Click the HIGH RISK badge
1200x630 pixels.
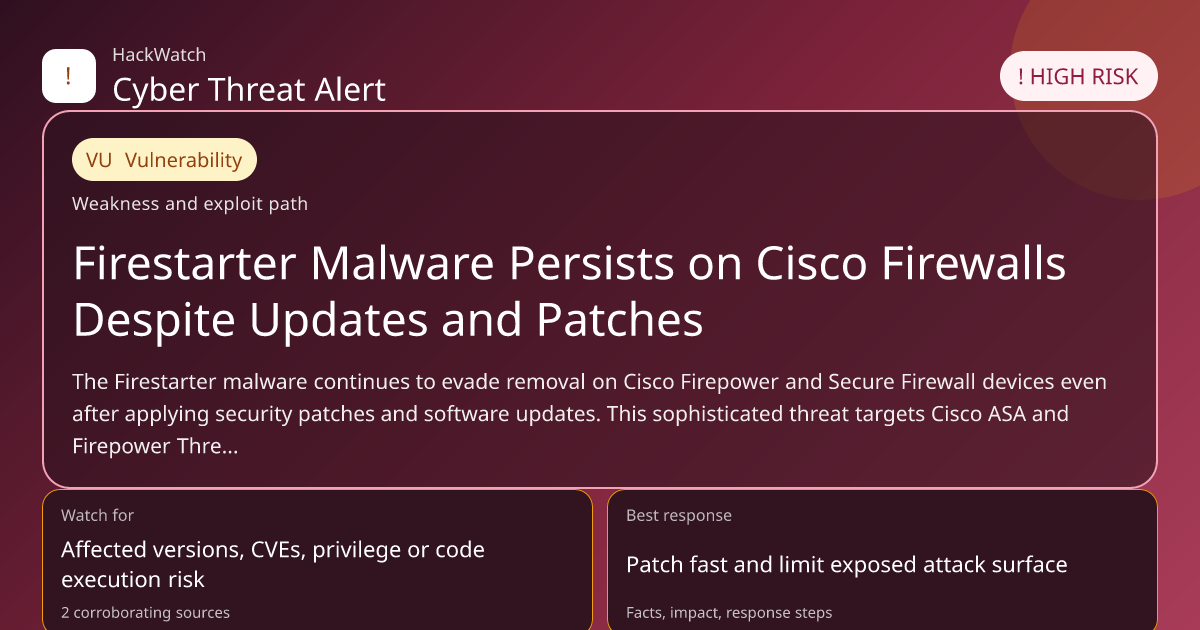coord(1078,77)
